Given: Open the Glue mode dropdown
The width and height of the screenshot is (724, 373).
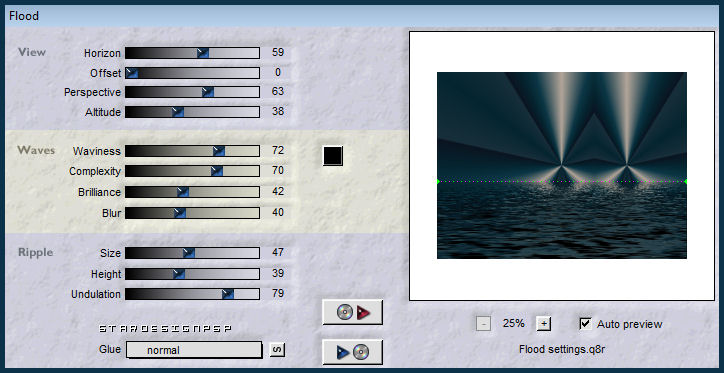Looking at the screenshot, I should point(194,350).
